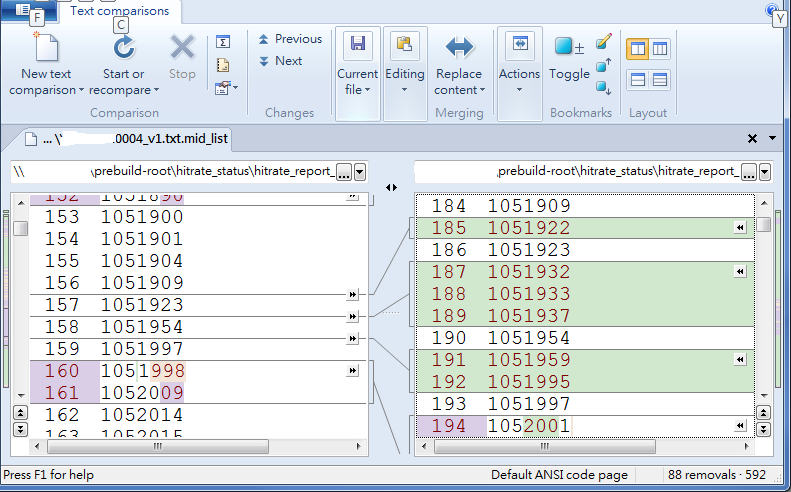The height and width of the screenshot is (492, 791).
Task: Left pane jump to previous change
Action: point(20,413)
